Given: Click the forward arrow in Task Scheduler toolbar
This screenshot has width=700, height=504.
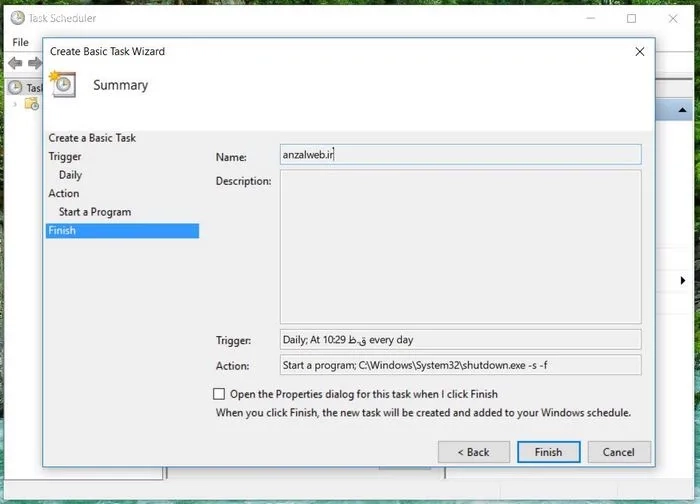Looking at the screenshot, I should 34,63.
